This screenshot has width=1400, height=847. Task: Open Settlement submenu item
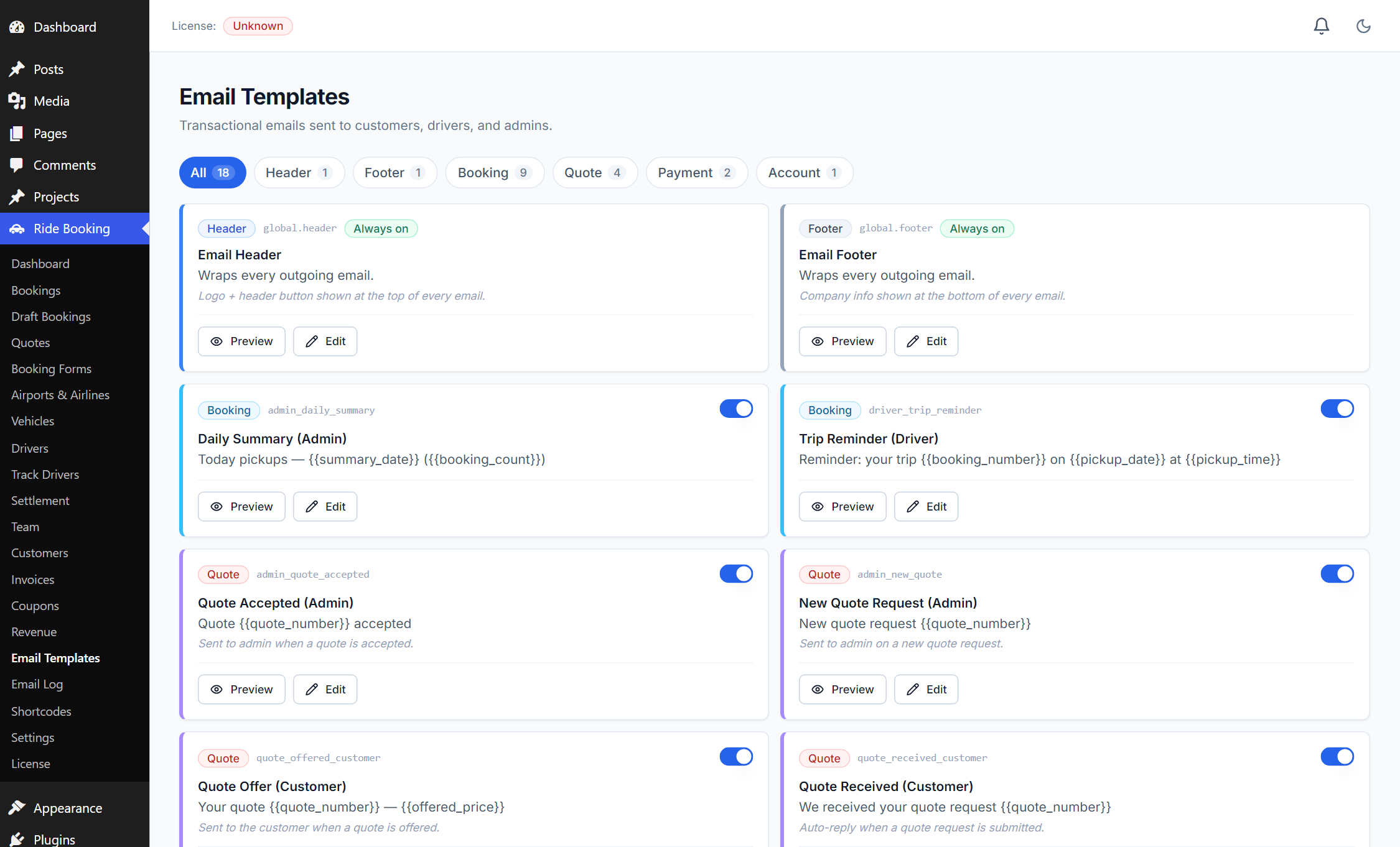[x=40, y=501]
